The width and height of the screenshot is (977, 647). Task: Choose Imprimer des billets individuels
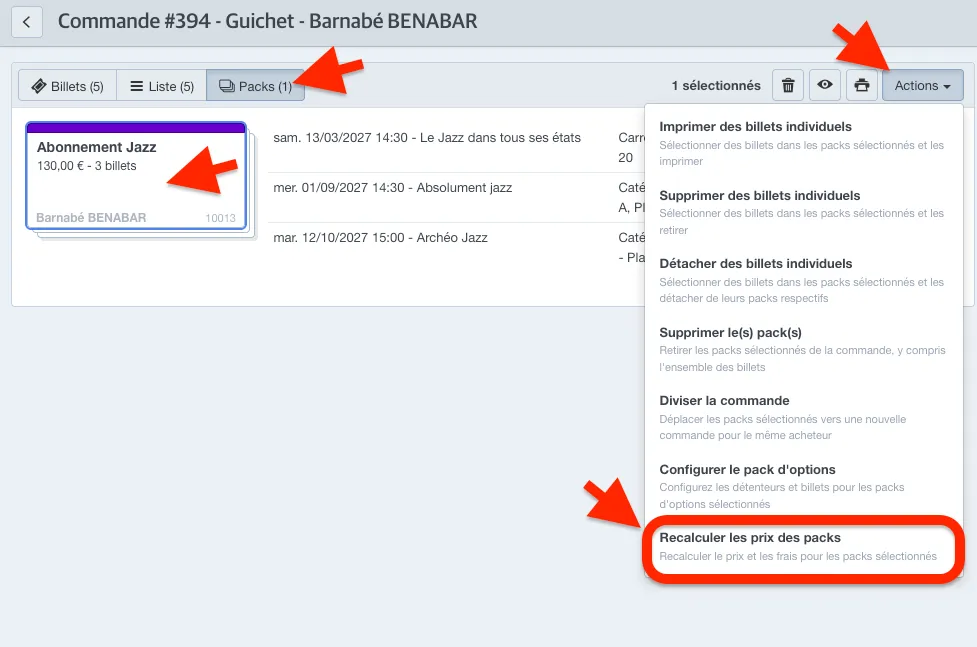pos(803,143)
